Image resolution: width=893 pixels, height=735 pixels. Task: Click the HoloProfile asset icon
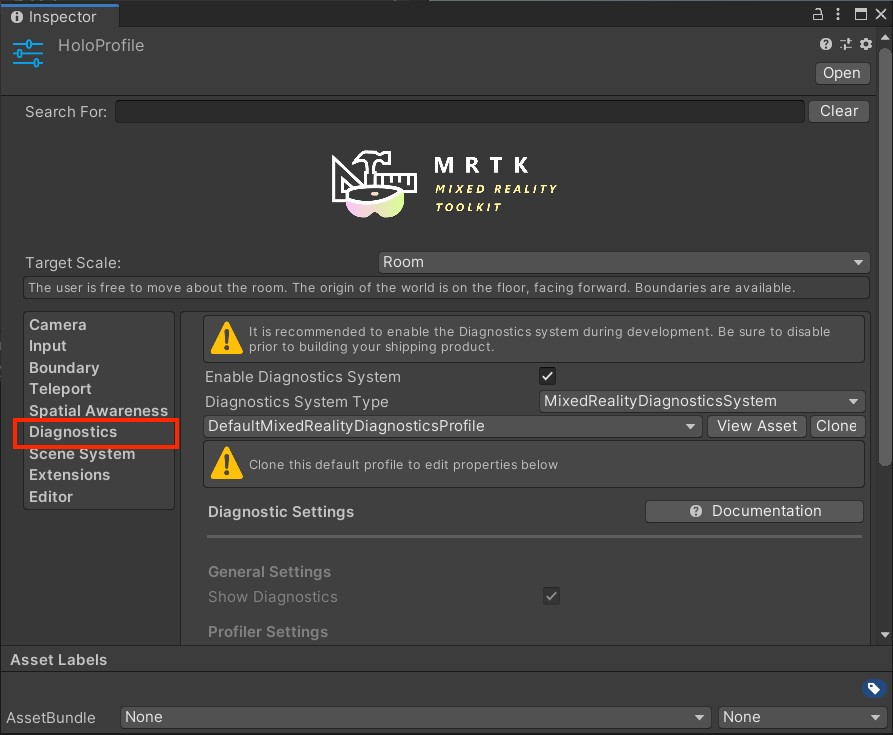[x=28, y=52]
